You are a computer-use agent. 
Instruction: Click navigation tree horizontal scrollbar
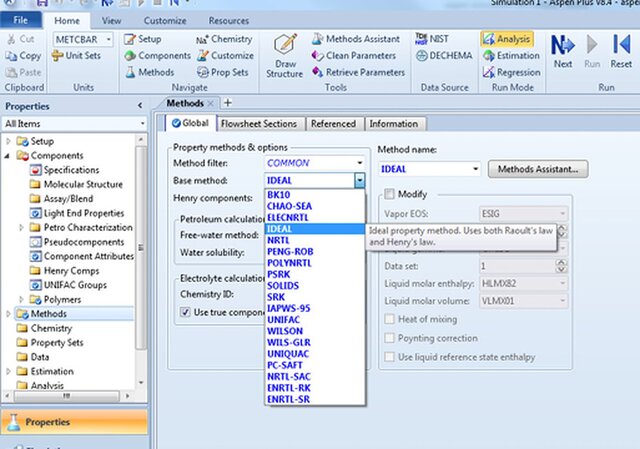click(67, 396)
